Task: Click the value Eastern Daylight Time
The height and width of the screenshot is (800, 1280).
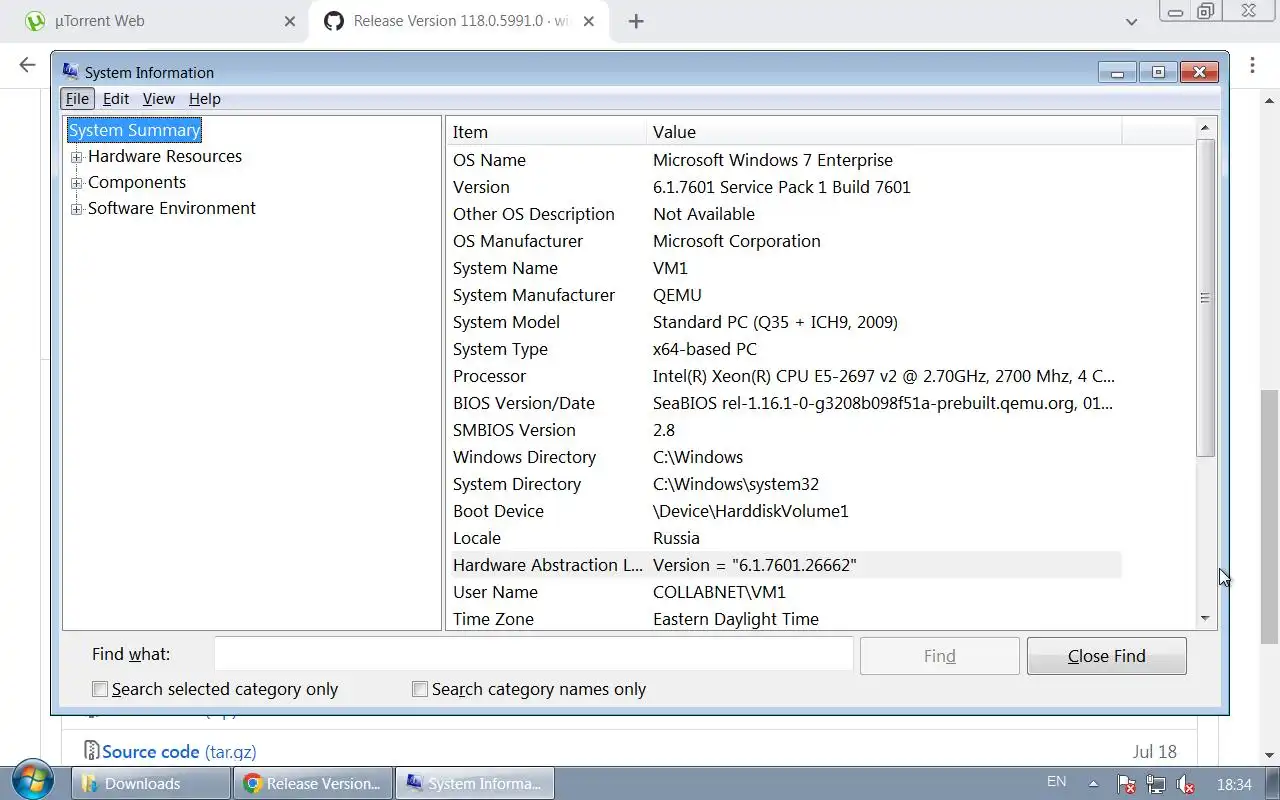Action: click(x=736, y=619)
